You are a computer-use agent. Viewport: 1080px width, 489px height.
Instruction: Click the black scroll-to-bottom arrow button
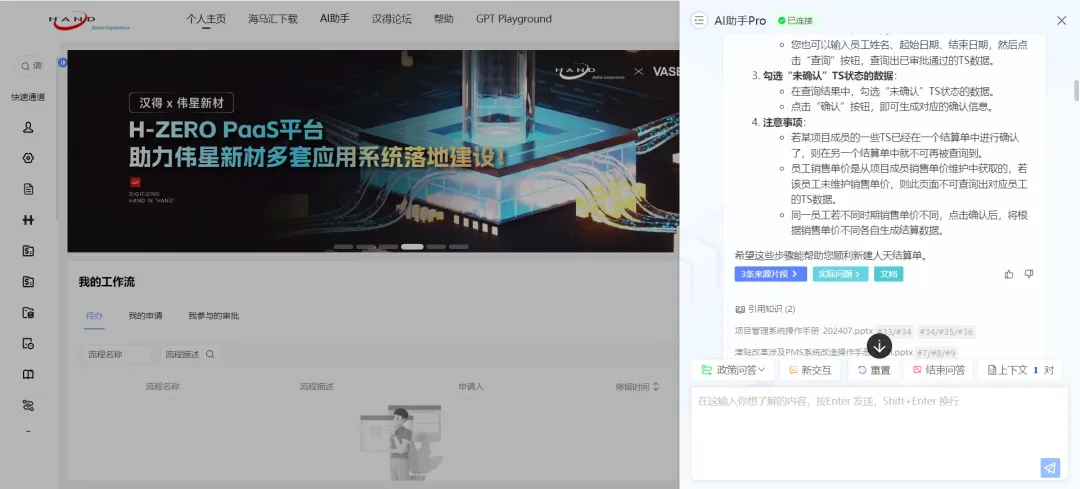tap(880, 345)
